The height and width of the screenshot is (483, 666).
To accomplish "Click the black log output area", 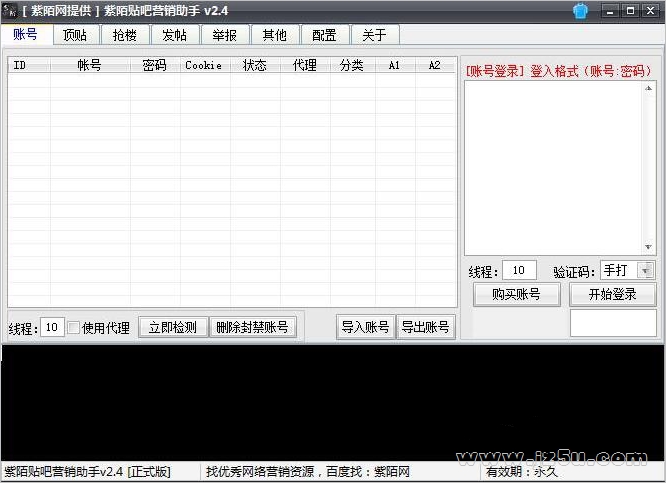I will (x=332, y=403).
